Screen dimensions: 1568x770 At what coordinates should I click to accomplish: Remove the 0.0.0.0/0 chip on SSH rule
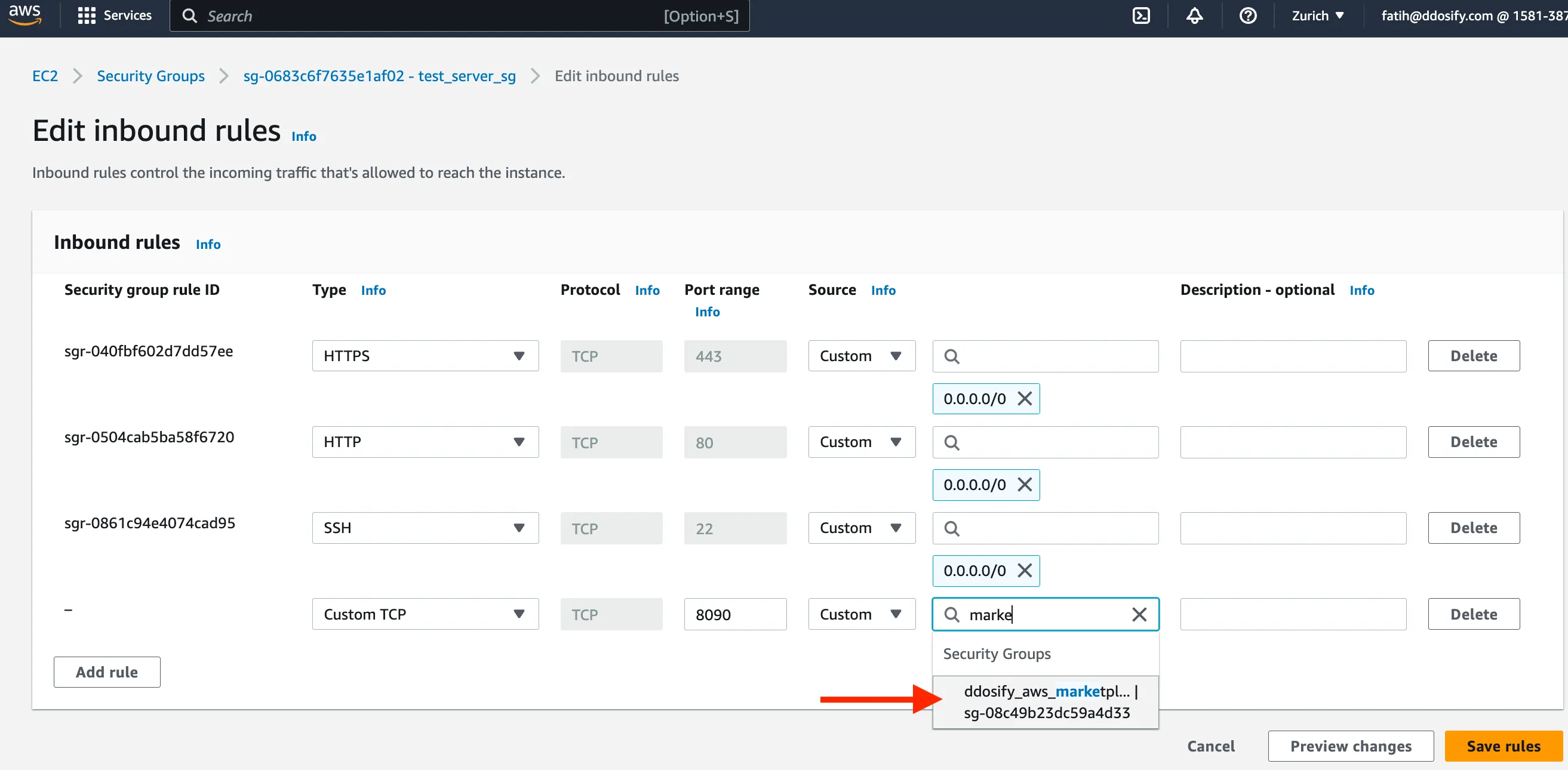pos(1025,571)
